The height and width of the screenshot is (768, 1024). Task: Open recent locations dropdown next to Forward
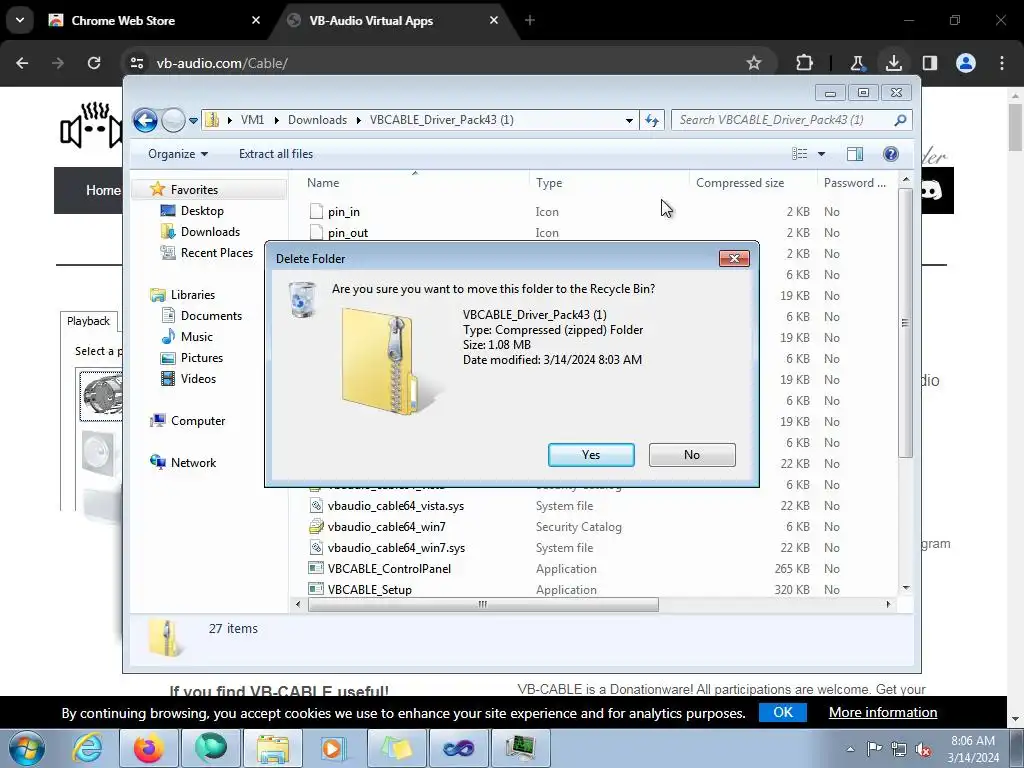(x=193, y=120)
